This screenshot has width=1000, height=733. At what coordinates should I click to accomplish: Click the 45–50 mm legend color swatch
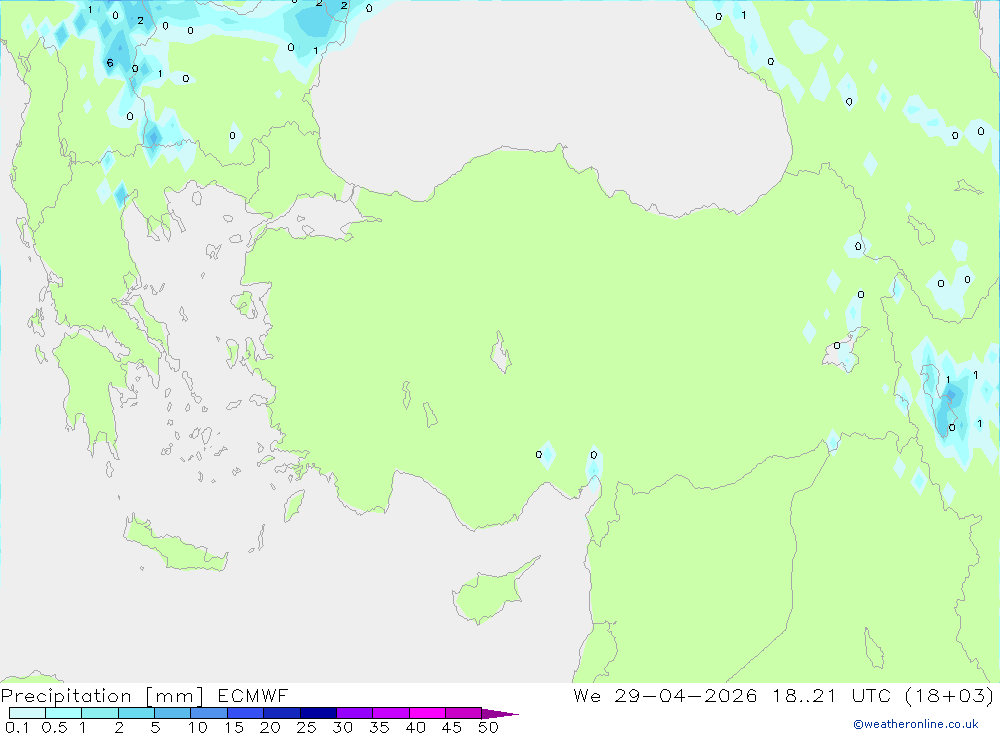(464, 713)
